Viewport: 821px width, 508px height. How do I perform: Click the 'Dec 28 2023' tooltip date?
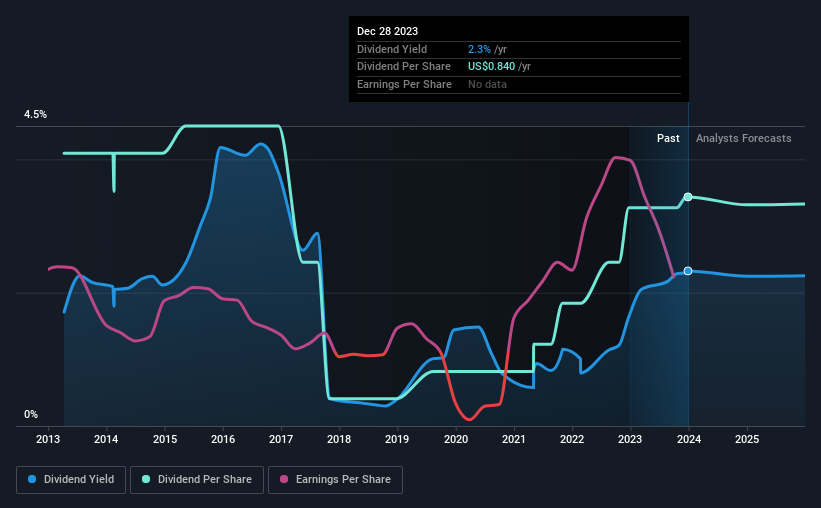click(x=387, y=31)
